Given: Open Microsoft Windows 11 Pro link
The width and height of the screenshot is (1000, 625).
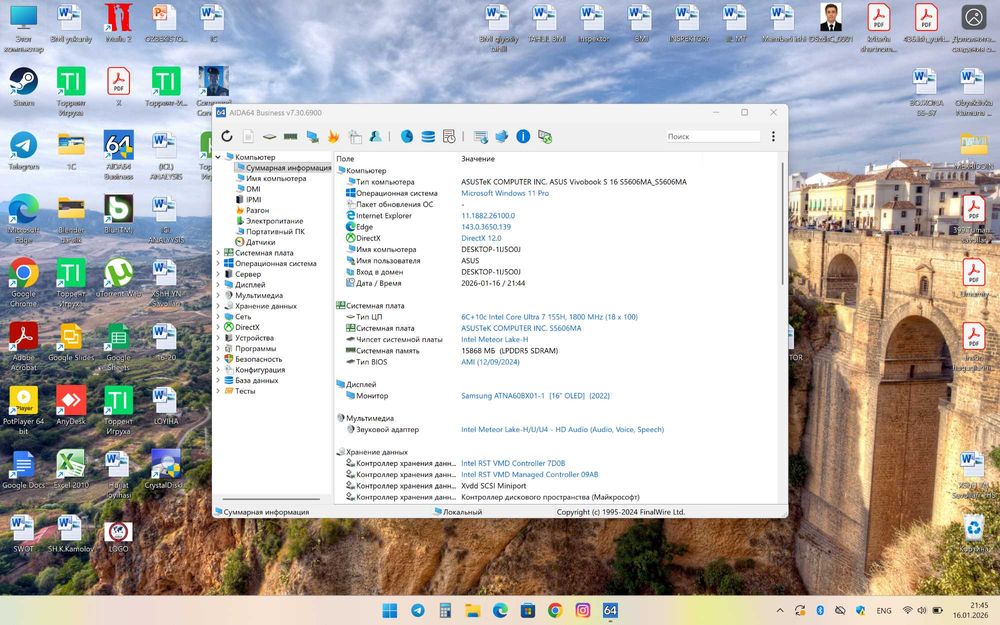Looking at the screenshot, I should [505, 193].
